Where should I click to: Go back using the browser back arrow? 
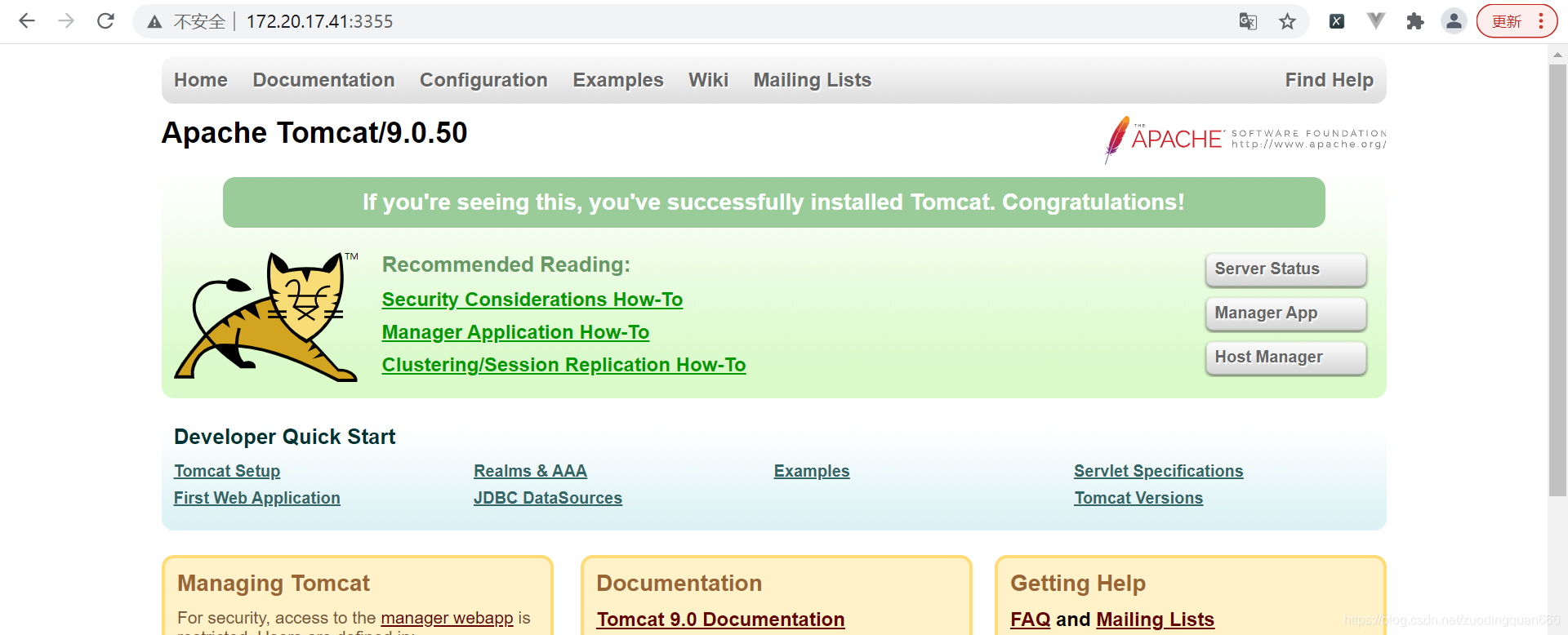pos(27,21)
